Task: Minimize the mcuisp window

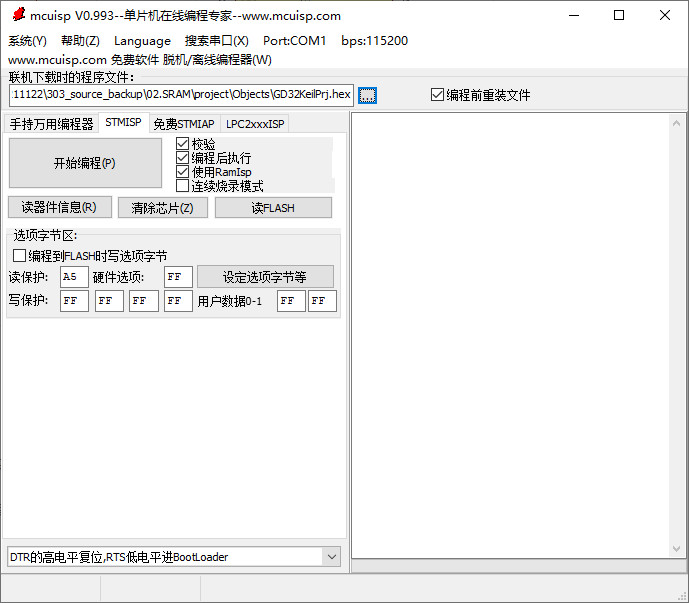Action: click(574, 15)
